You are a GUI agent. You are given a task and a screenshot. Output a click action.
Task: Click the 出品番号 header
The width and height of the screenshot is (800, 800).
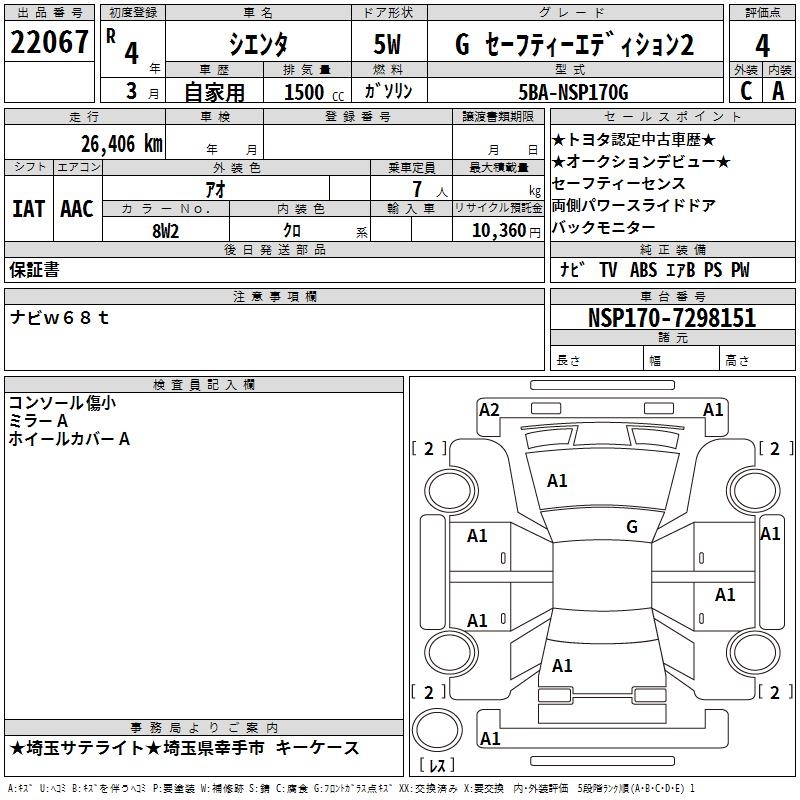point(49,13)
